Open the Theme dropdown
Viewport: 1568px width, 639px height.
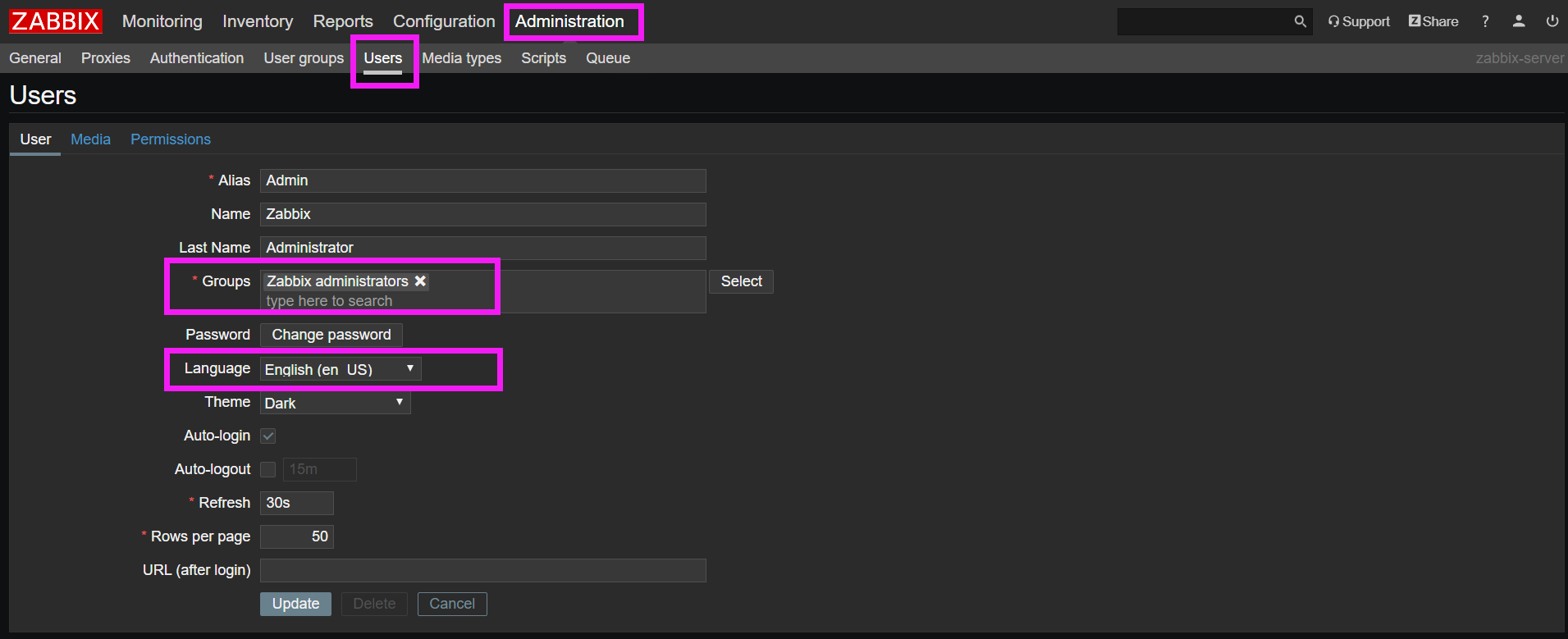335,403
